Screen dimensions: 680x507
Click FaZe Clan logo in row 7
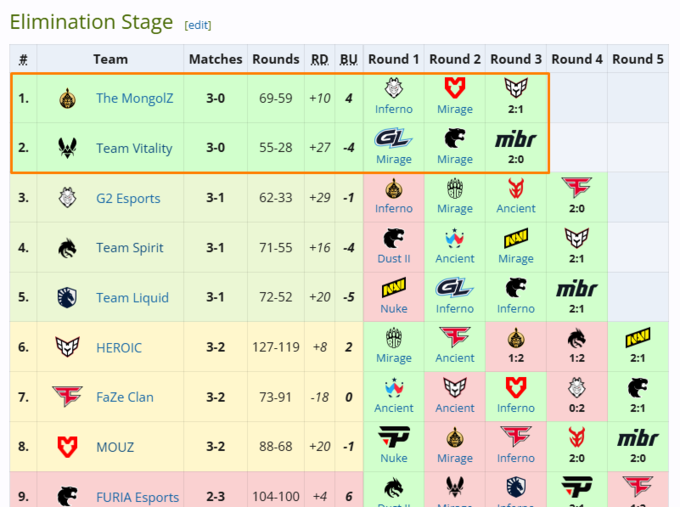pyautogui.click(x=67, y=397)
